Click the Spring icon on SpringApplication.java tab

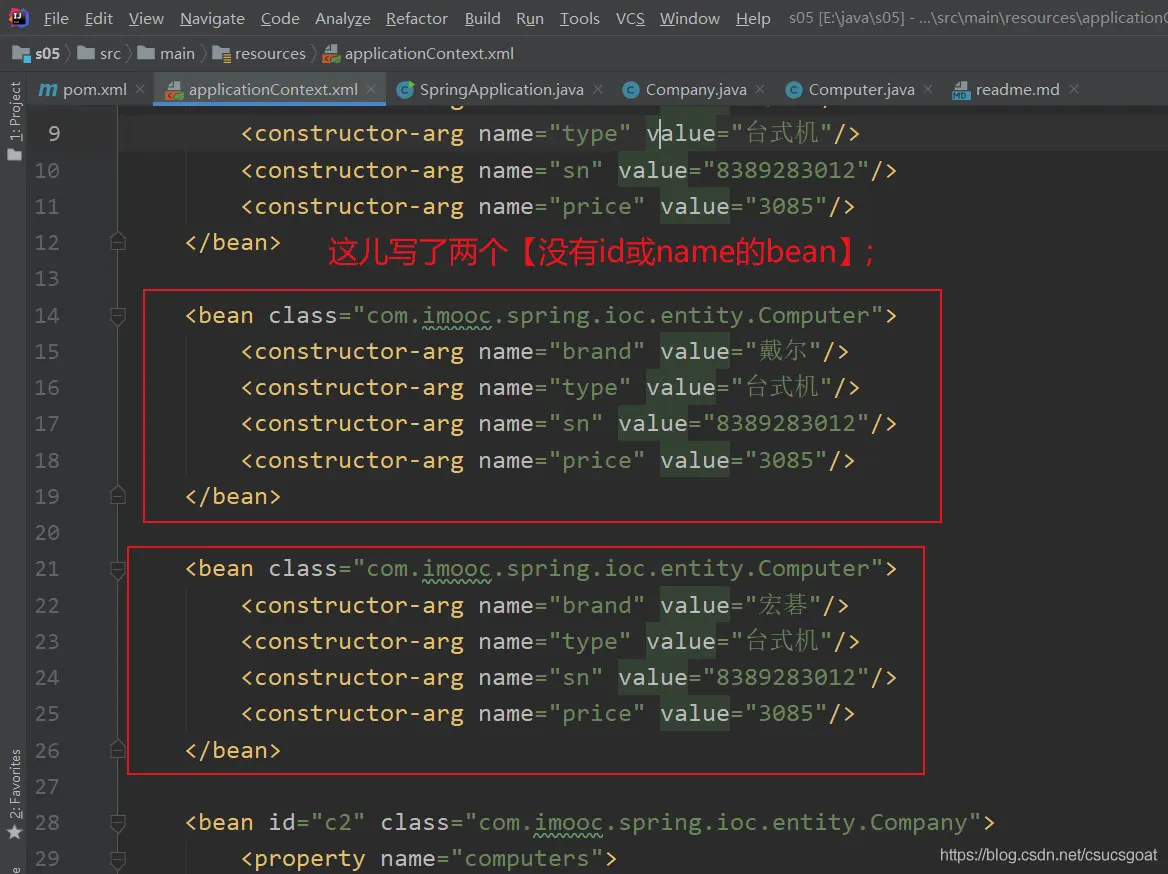point(405,90)
